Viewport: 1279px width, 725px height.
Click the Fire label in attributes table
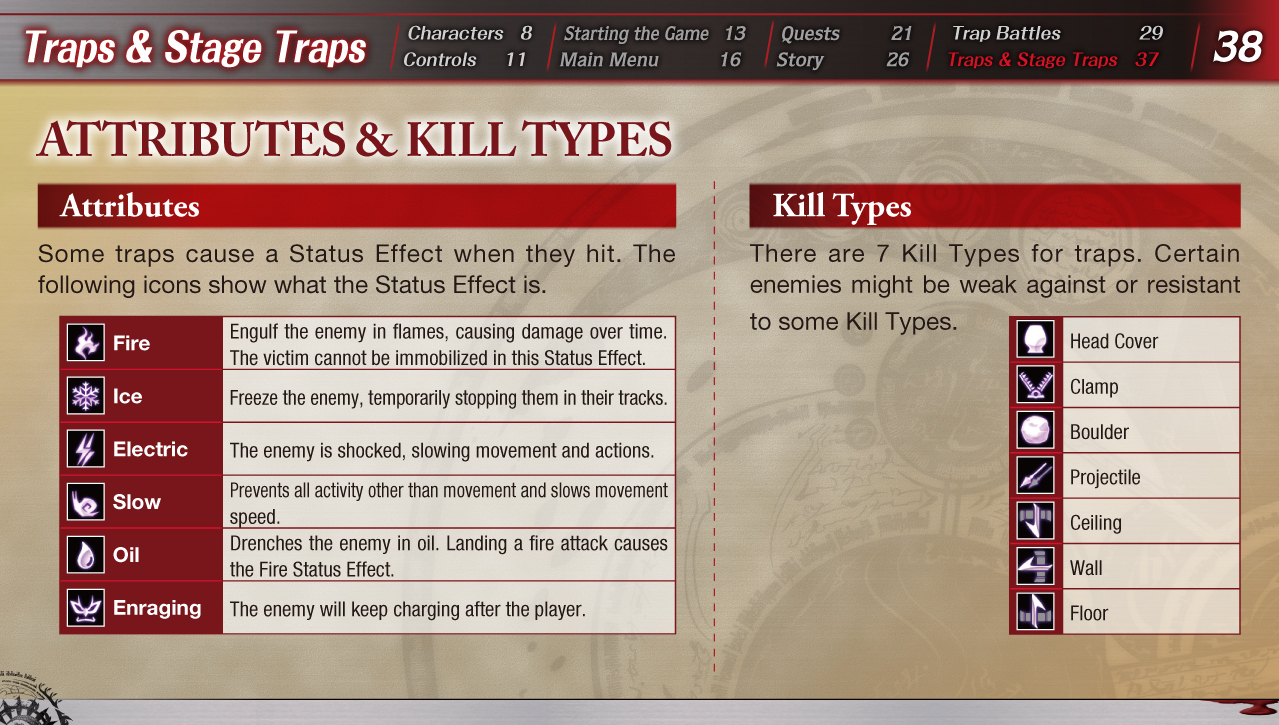click(x=131, y=343)
